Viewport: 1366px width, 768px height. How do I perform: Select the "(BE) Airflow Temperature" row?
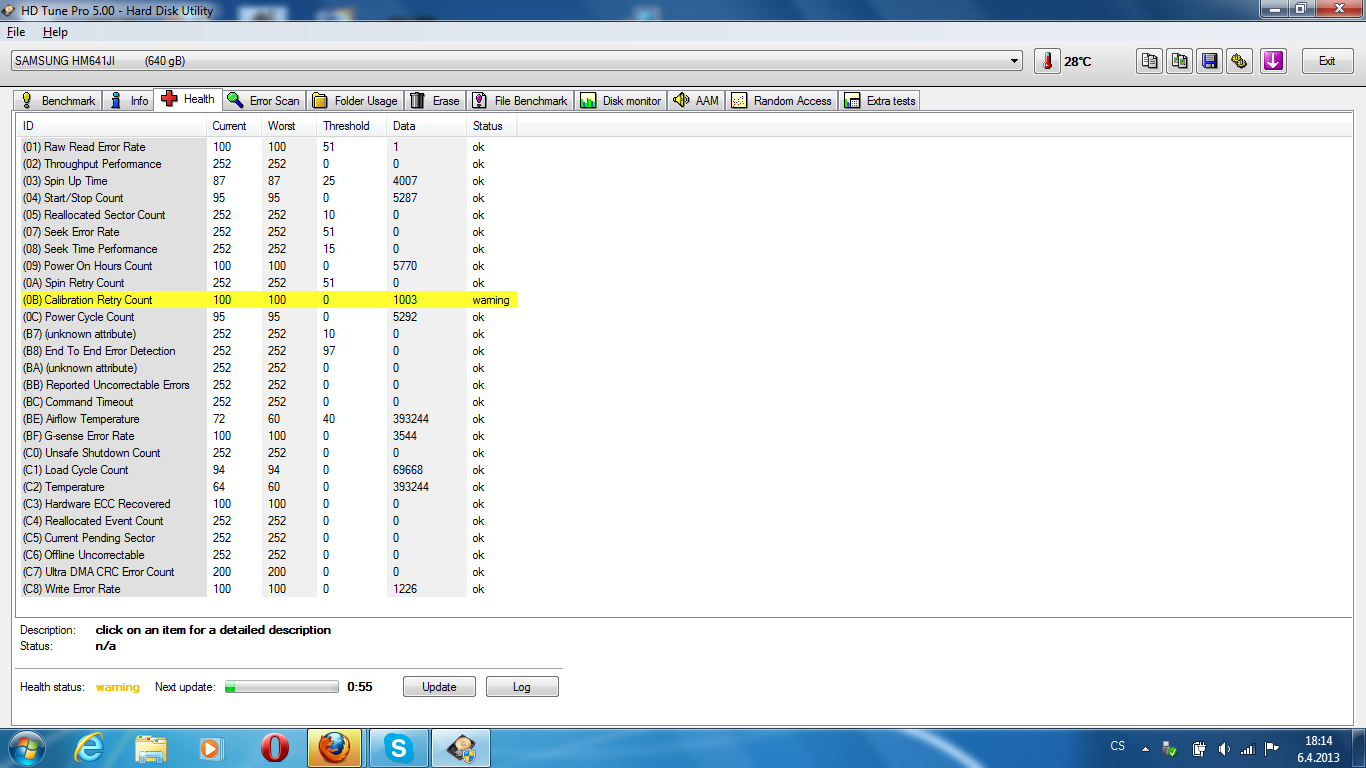267,419
